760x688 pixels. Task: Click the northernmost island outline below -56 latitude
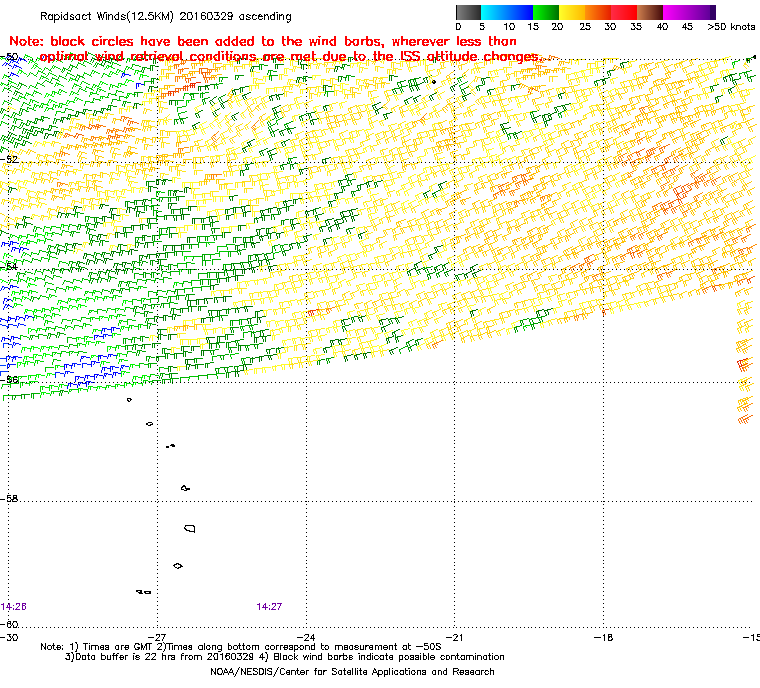[x=129, y=400]
